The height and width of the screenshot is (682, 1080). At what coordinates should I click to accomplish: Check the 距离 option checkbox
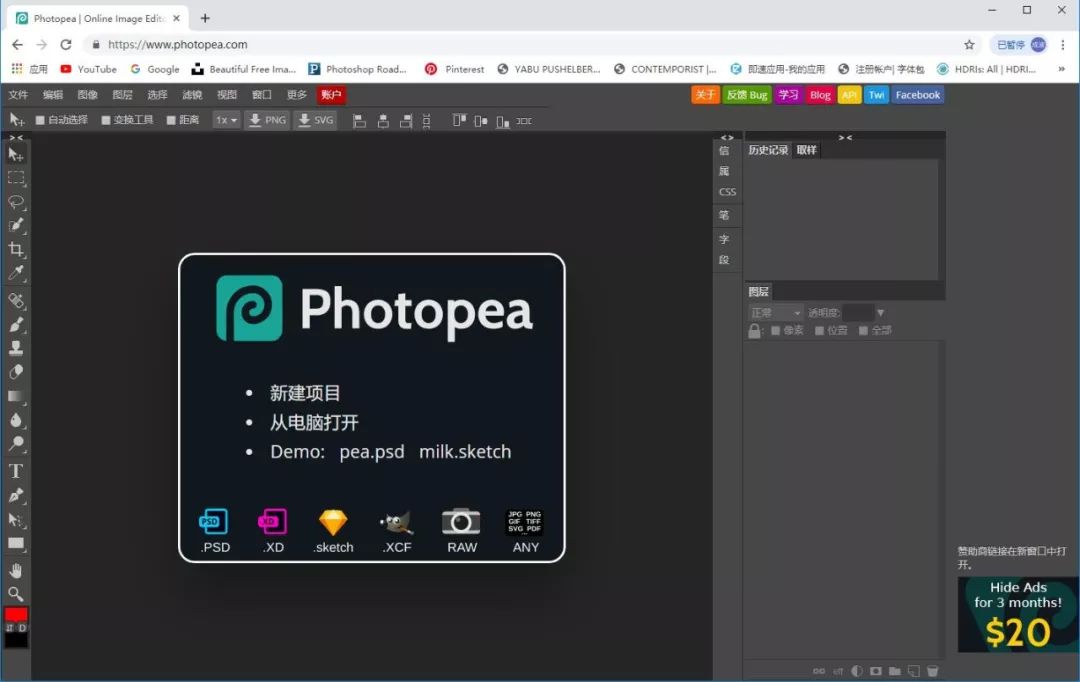click(171, 120)
